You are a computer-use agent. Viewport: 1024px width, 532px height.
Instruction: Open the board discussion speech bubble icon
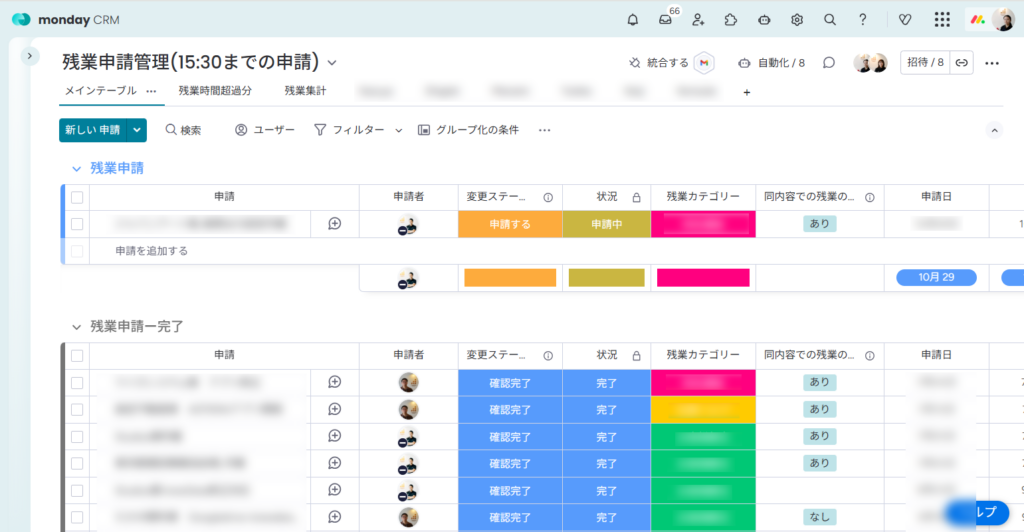click(829, 63)
